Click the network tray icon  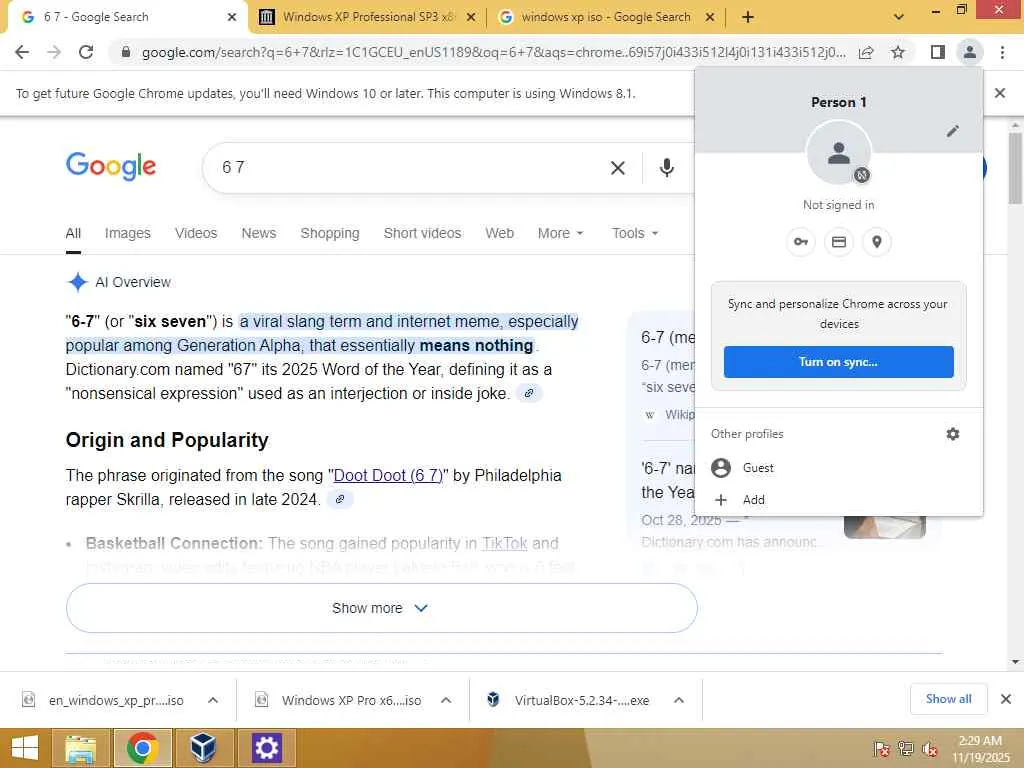[x=905, y=748]
